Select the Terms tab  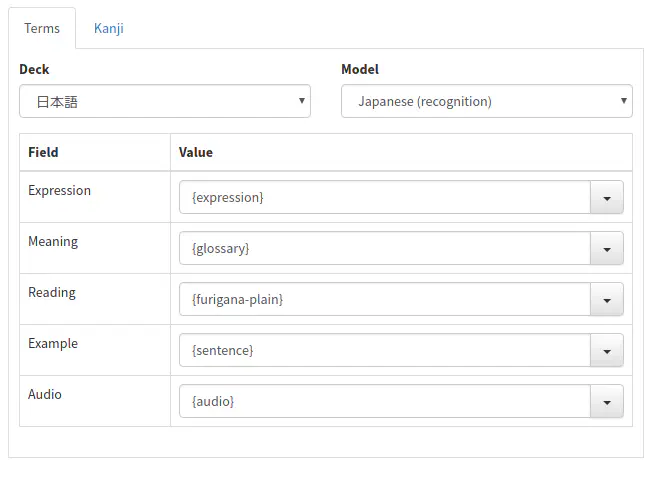coord(42,28)
